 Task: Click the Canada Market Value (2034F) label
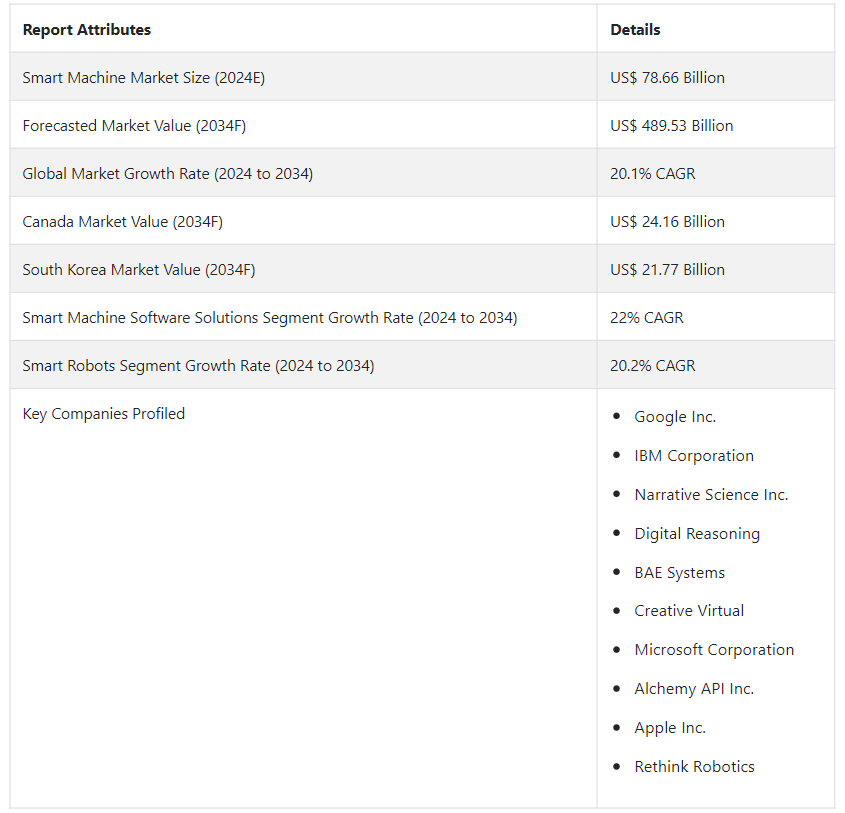tap(123, 222)
